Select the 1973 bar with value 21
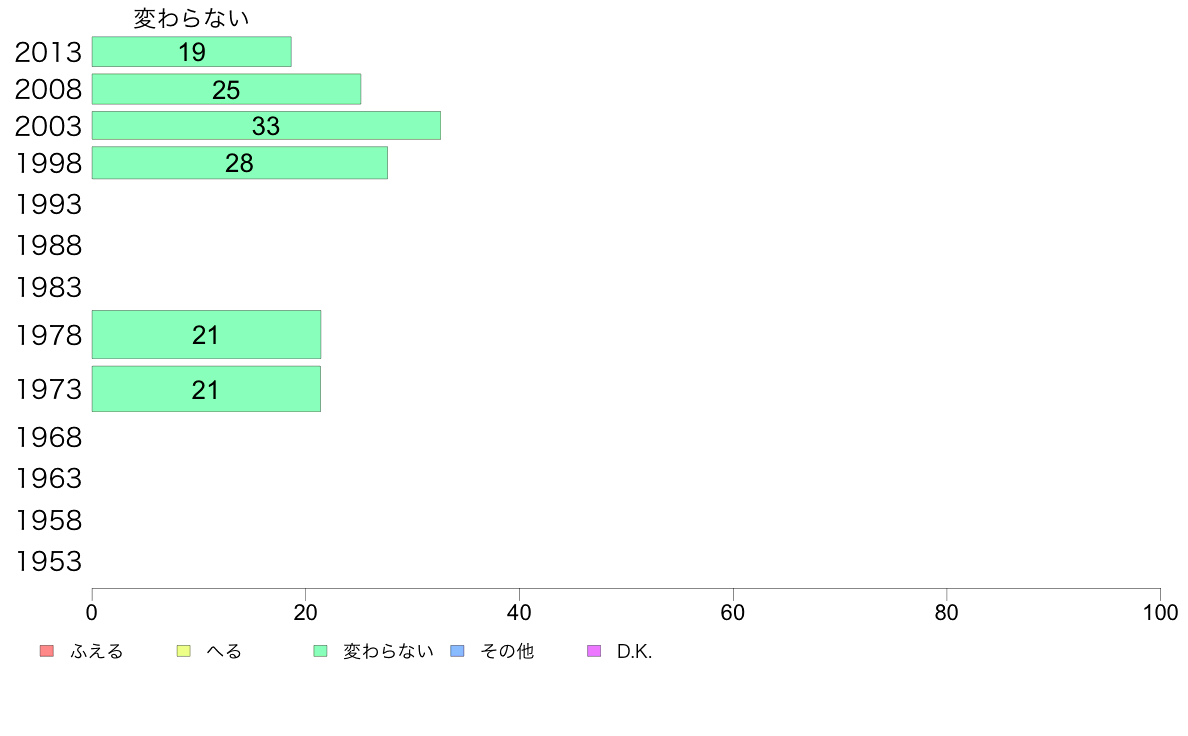The image size is (1188, 736). (206, 389)
